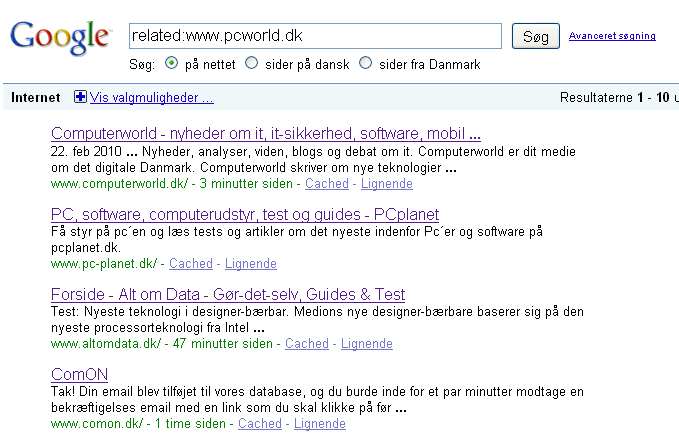This screenshot has height=440, width=679.
Task: Click the blue plus icon beside Vis valgmuligheder
Action: 81,98
